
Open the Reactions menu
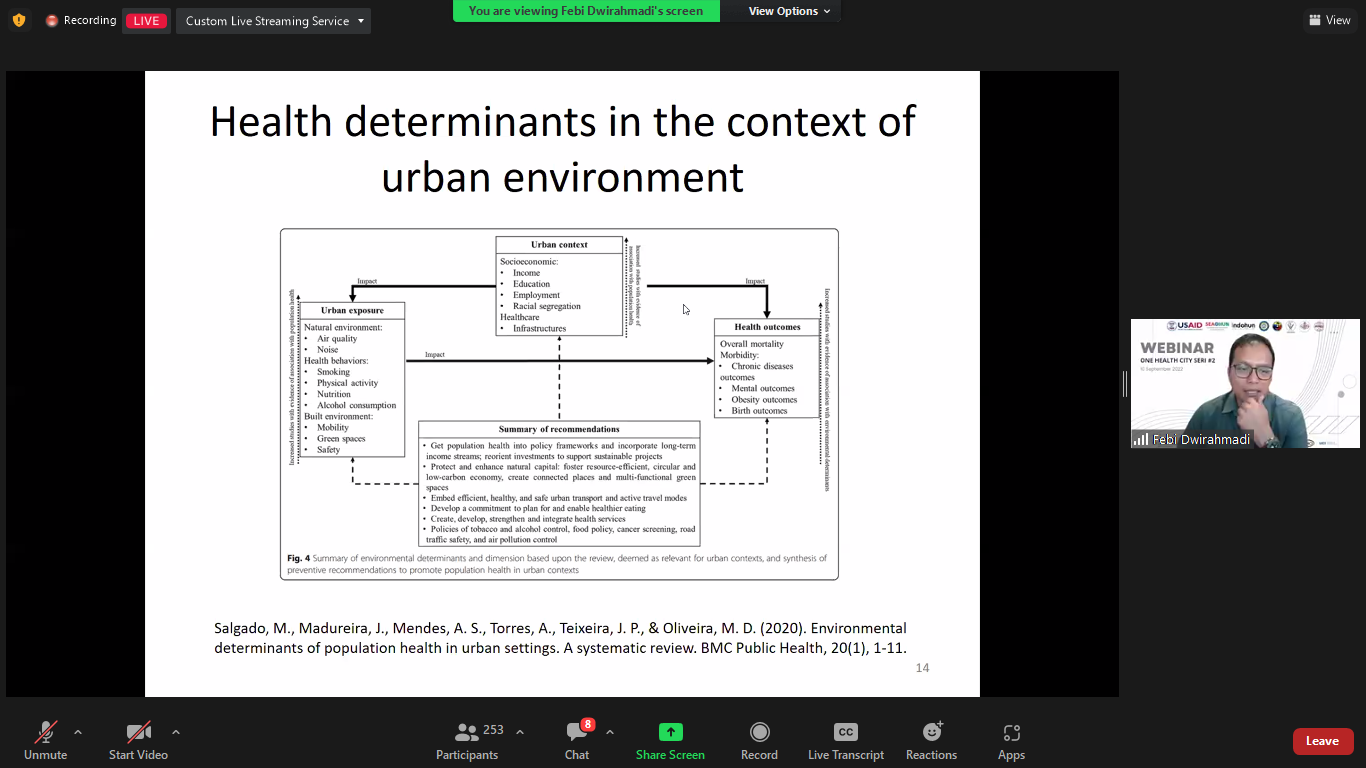(x=931, y=741)
